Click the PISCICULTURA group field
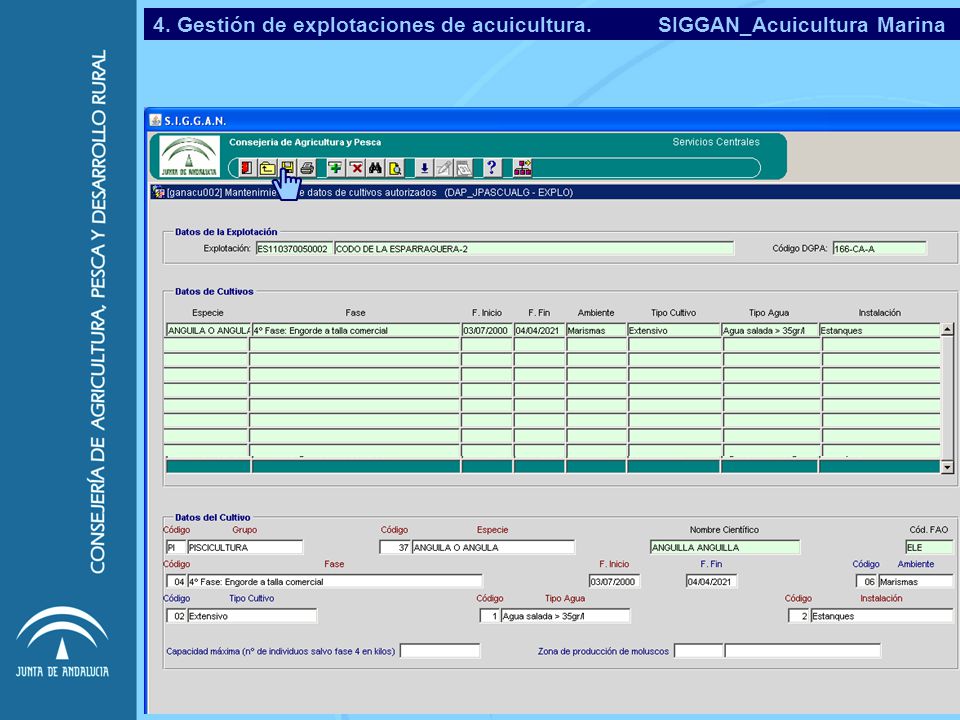 245,547
